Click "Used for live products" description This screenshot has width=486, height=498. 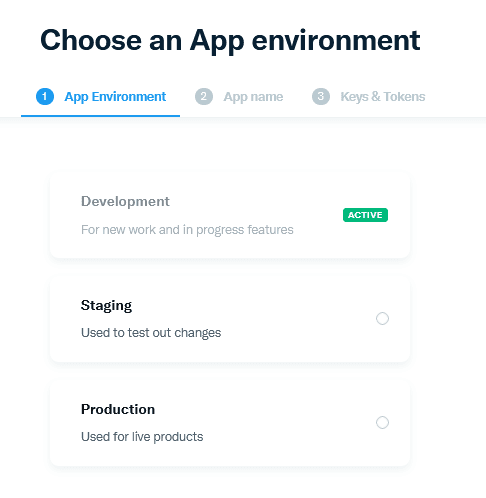click(142, 437)
